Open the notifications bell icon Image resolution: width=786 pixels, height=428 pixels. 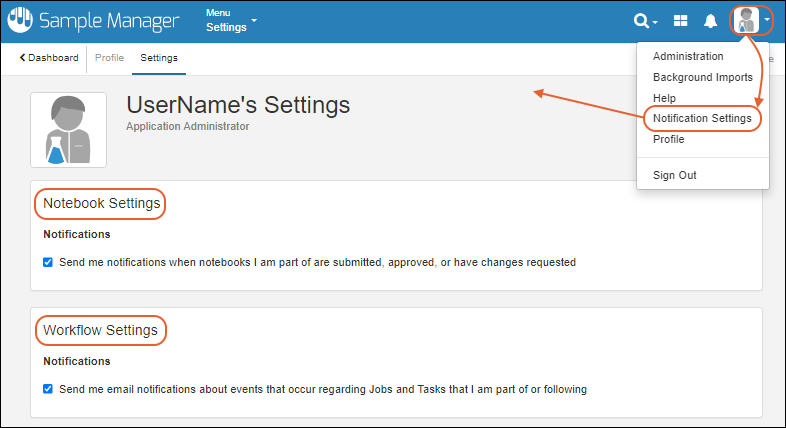click(711, 21)
